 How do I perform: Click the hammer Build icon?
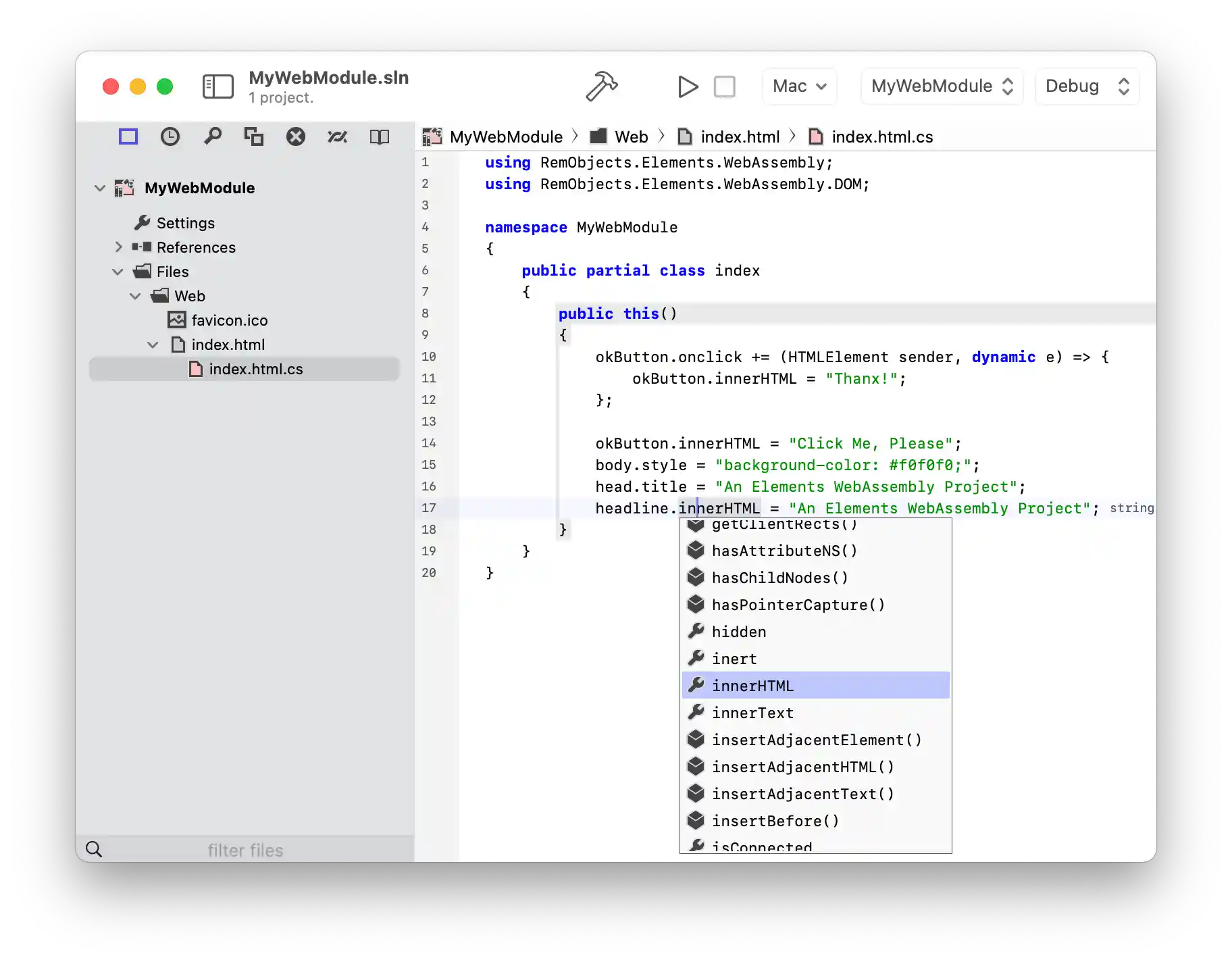click(601, 86)
